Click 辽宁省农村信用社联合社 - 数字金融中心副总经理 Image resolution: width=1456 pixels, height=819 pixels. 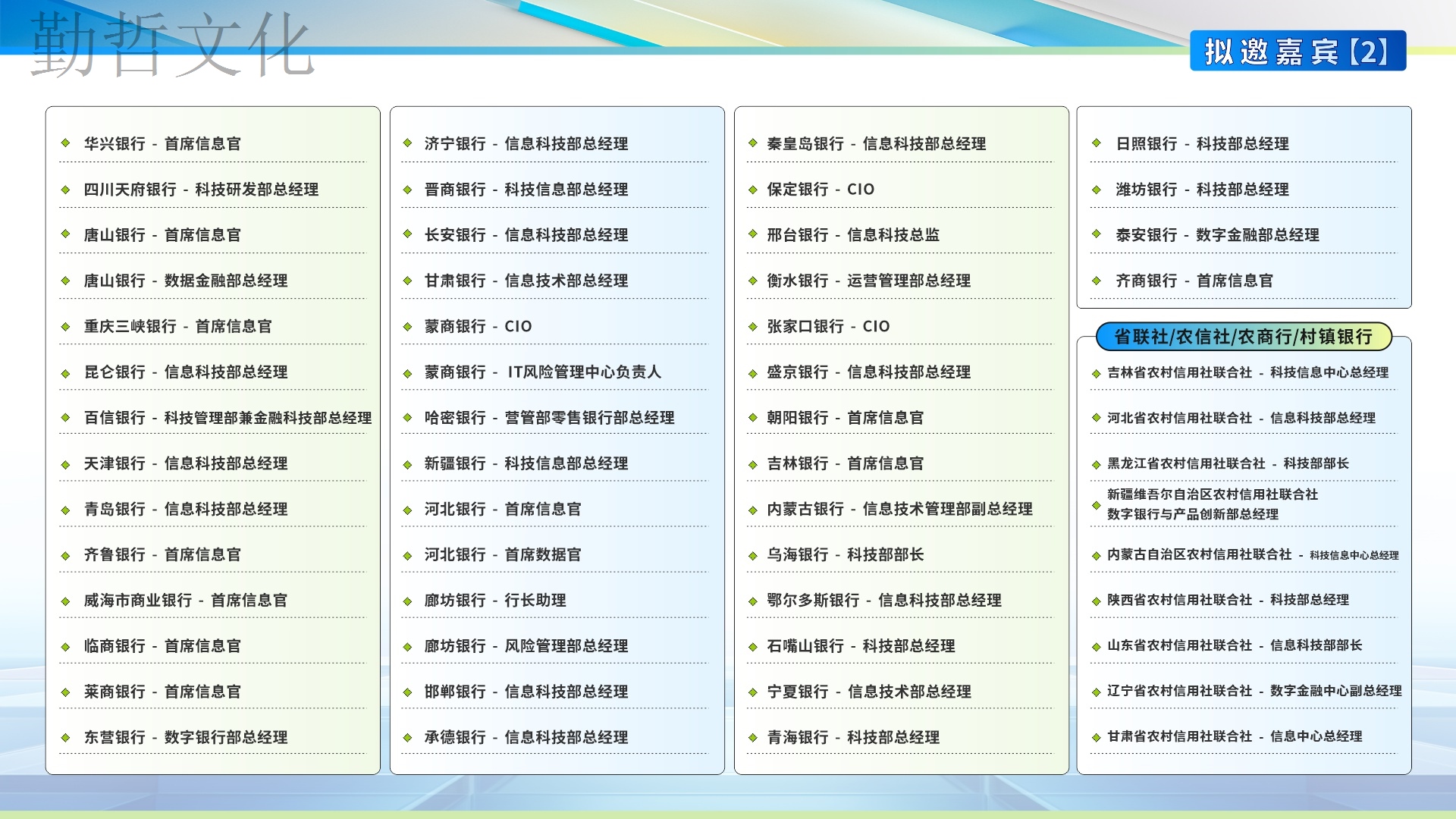point(1254,691)
